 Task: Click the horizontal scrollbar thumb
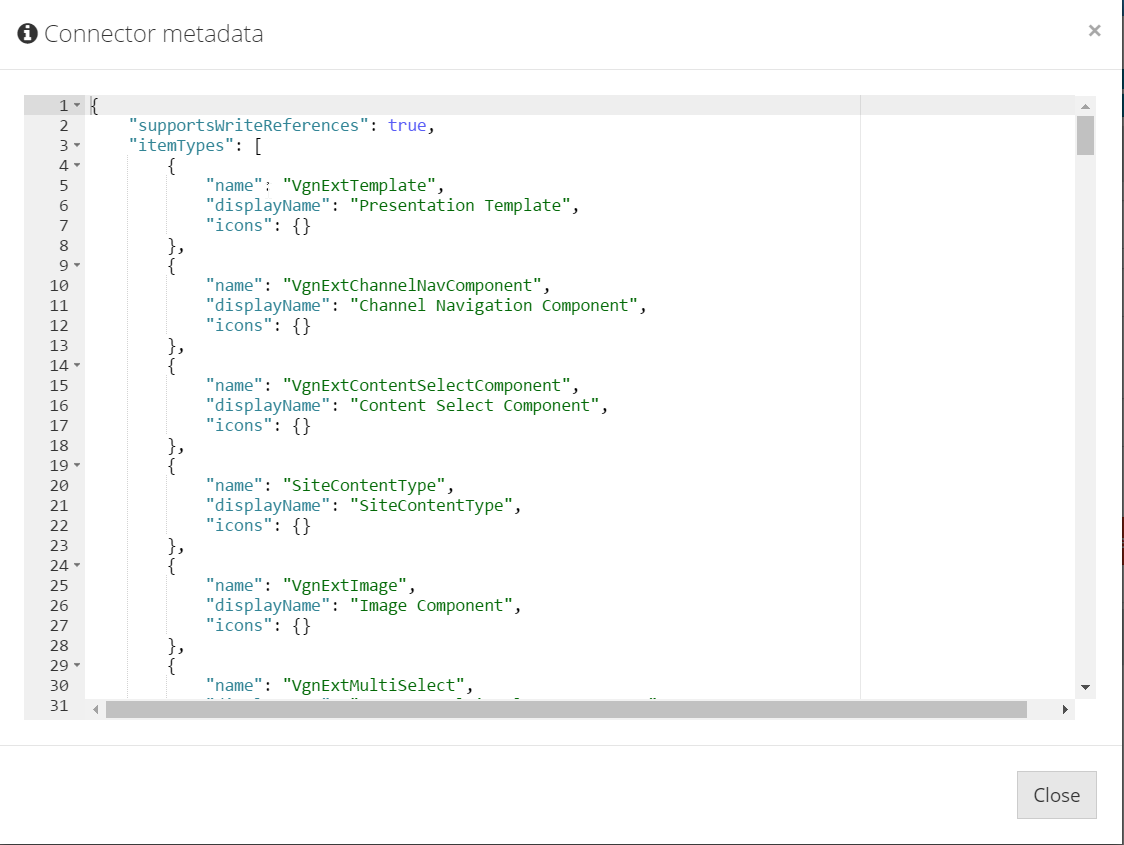566,710
